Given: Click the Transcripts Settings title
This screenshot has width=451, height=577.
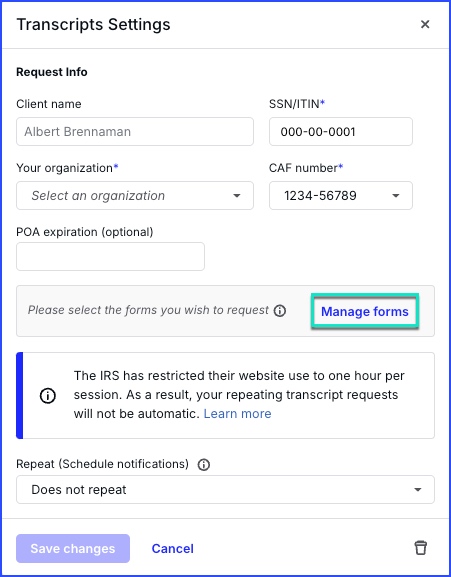Looking at the screenshot, I should pos(93,25).
